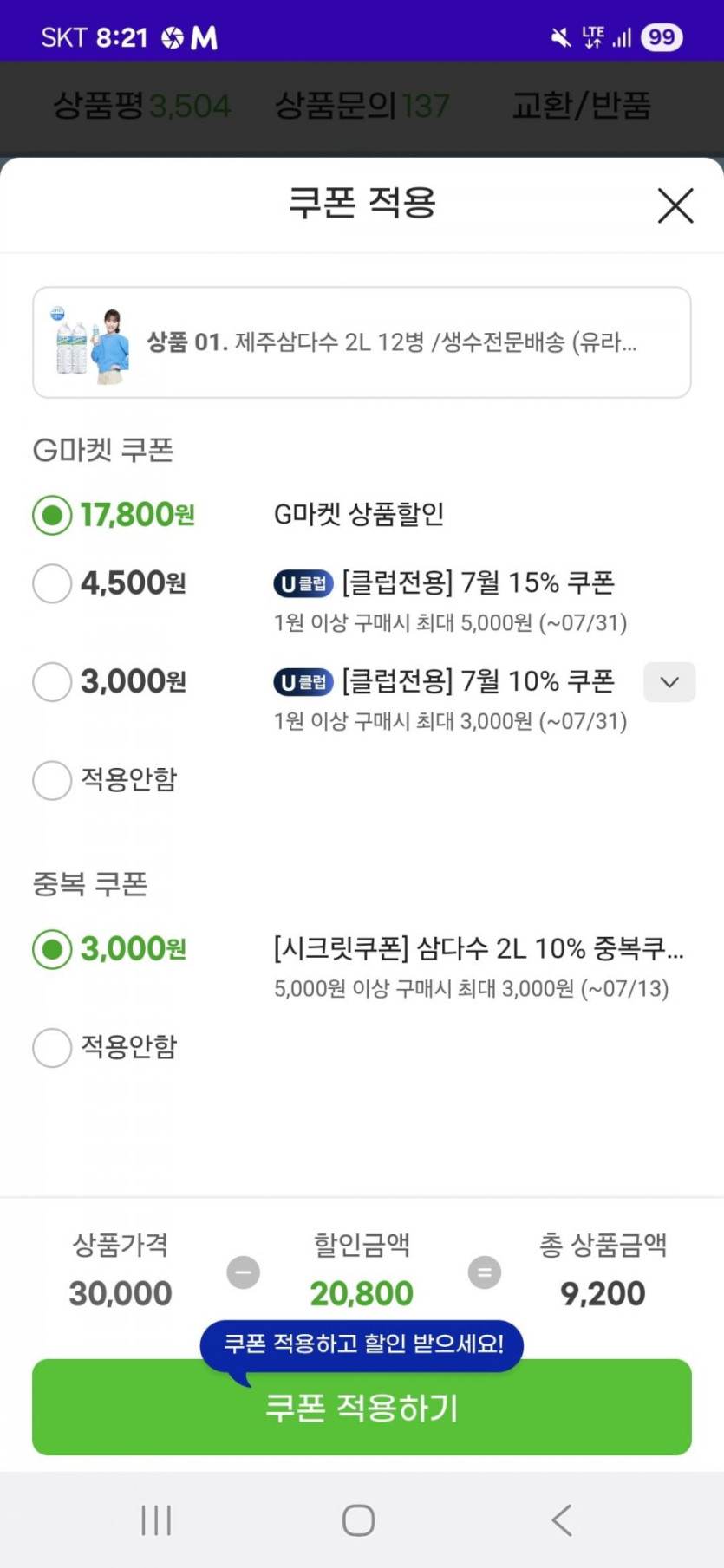
Task: Tap the U클럽 badge on 15% coupon
Action: pyautogui.click(x=303, y=584)
